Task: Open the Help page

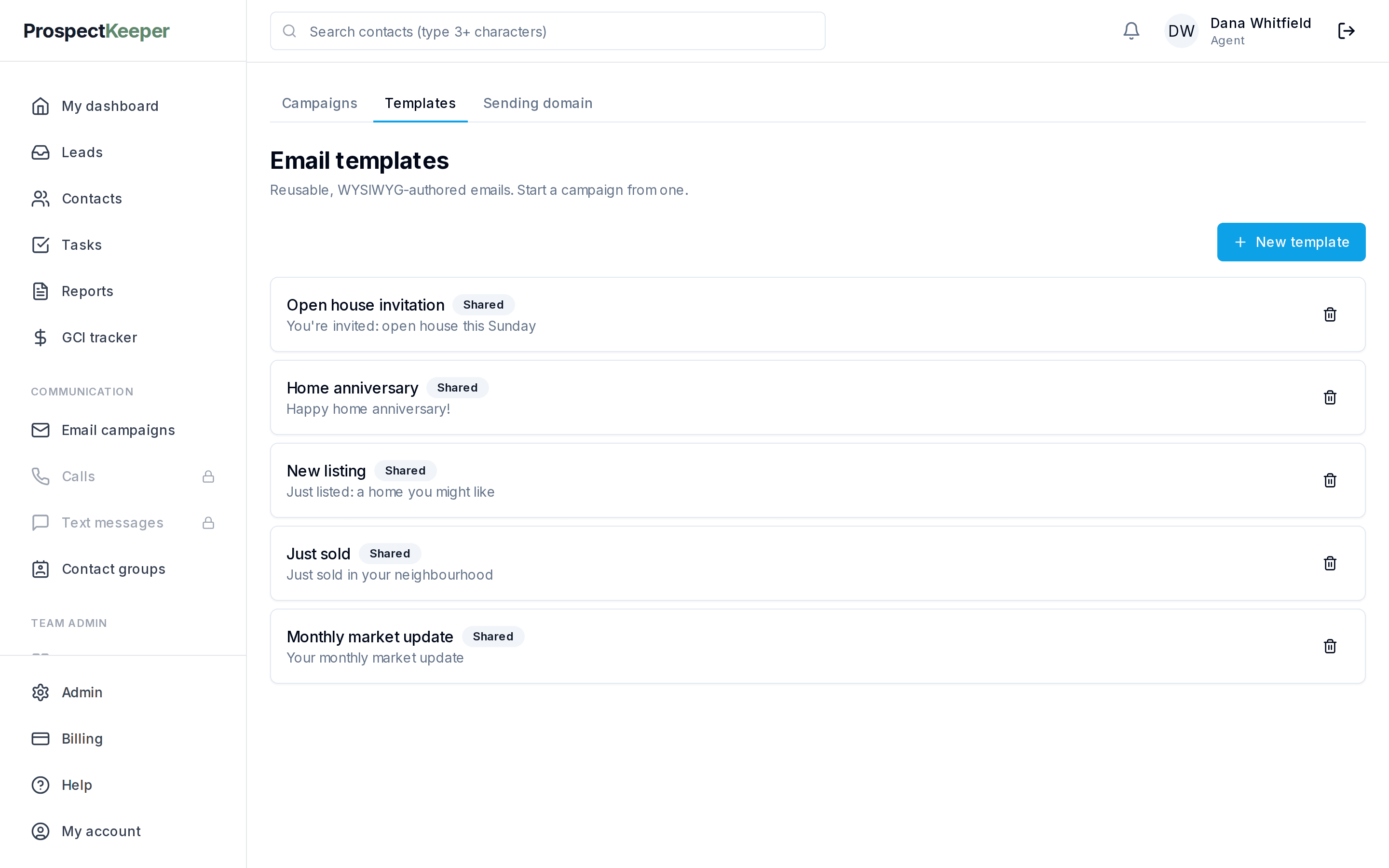Action: tap(123, 785)
